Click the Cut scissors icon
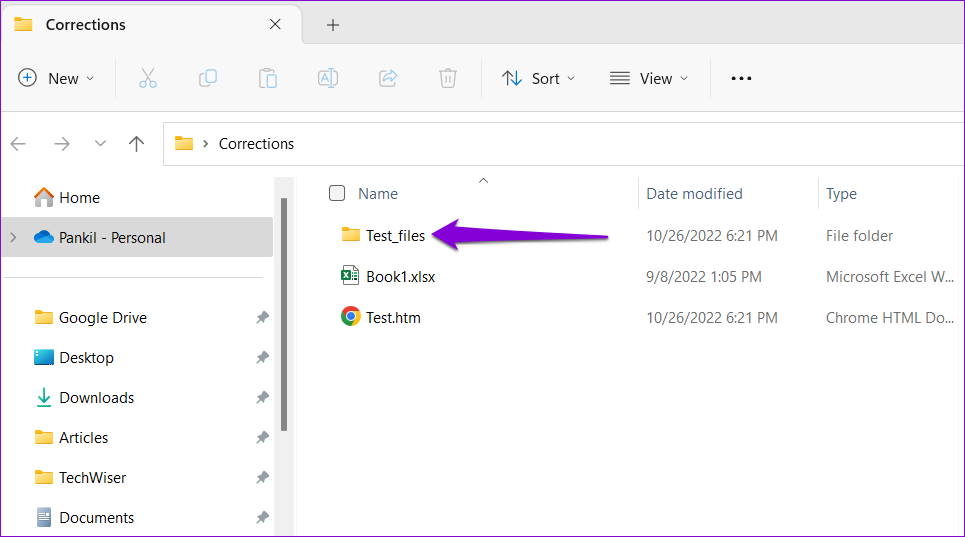965x537 pixels. (148, 78)
